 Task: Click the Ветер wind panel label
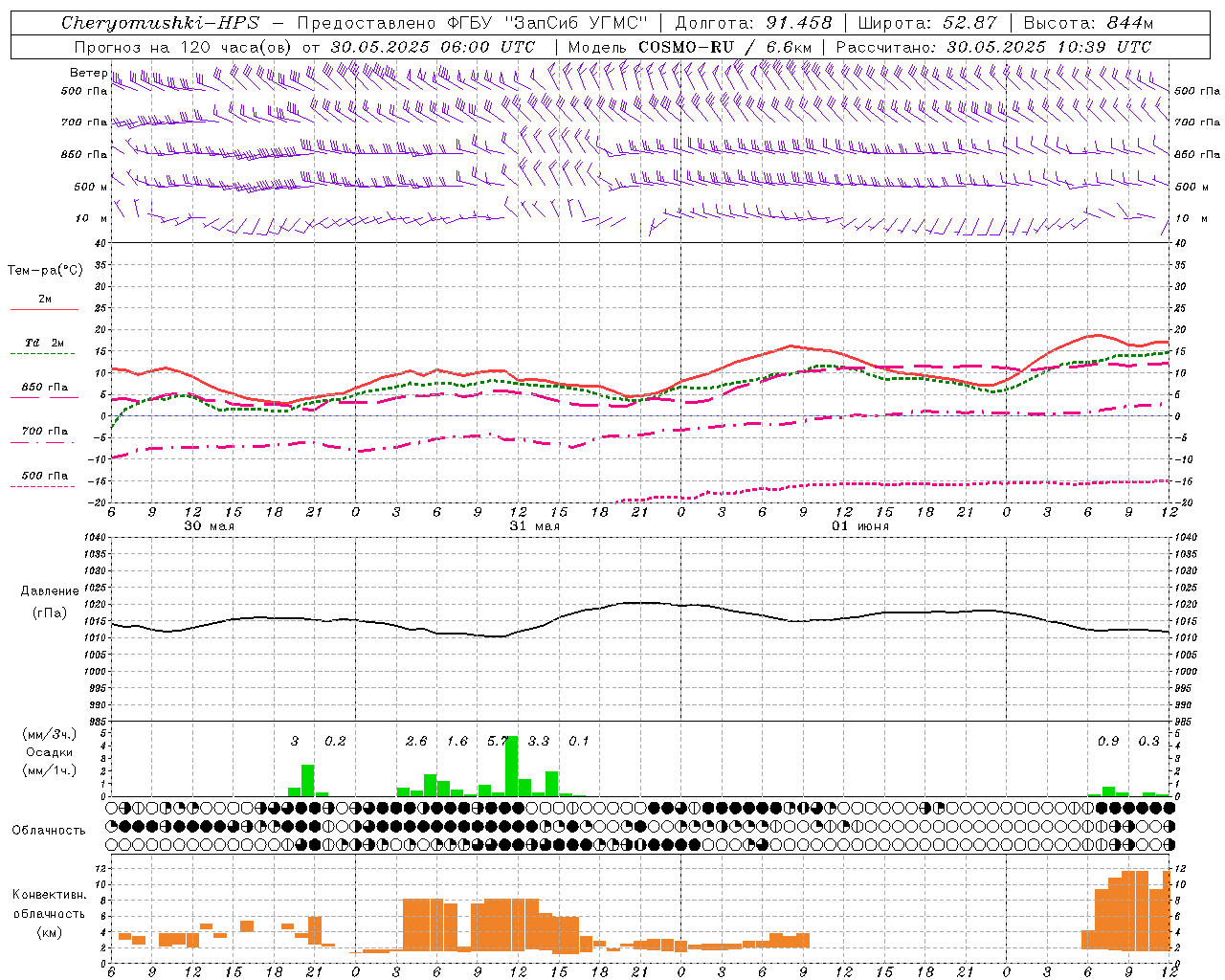coord(88,73)
